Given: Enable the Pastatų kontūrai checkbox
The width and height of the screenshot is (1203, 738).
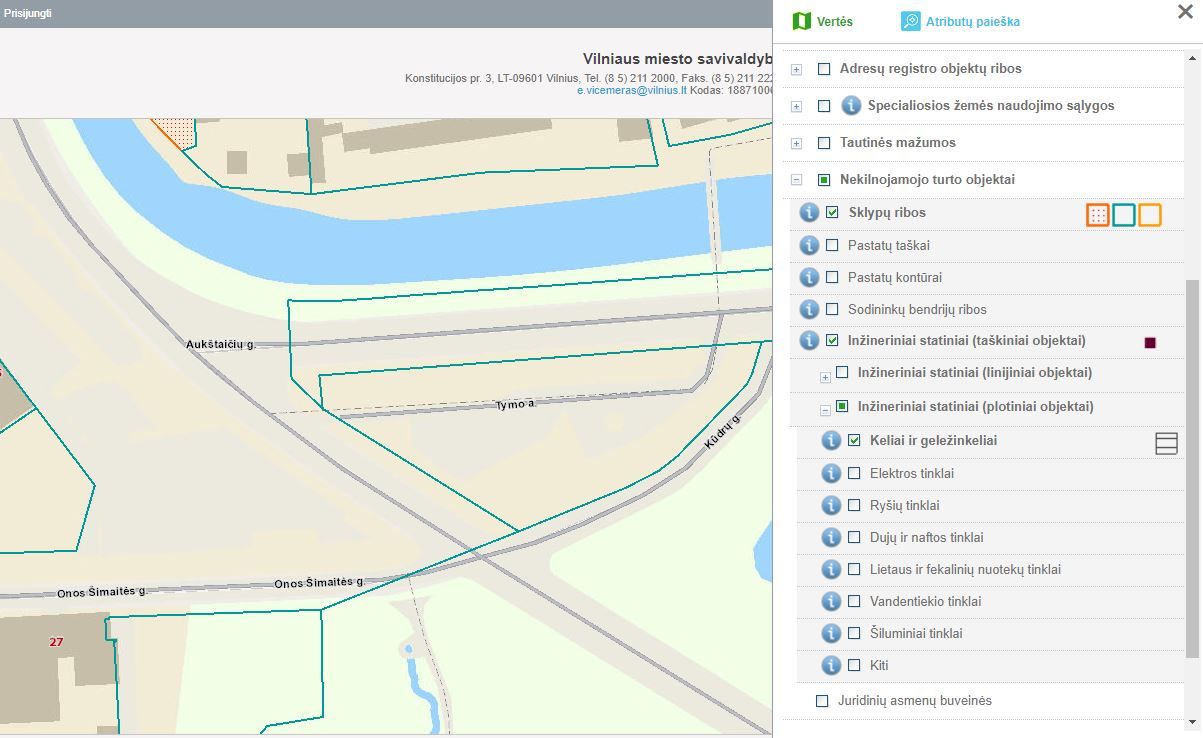Looking at the screenshot, I should pyautogui.click(x=833, y=277).
